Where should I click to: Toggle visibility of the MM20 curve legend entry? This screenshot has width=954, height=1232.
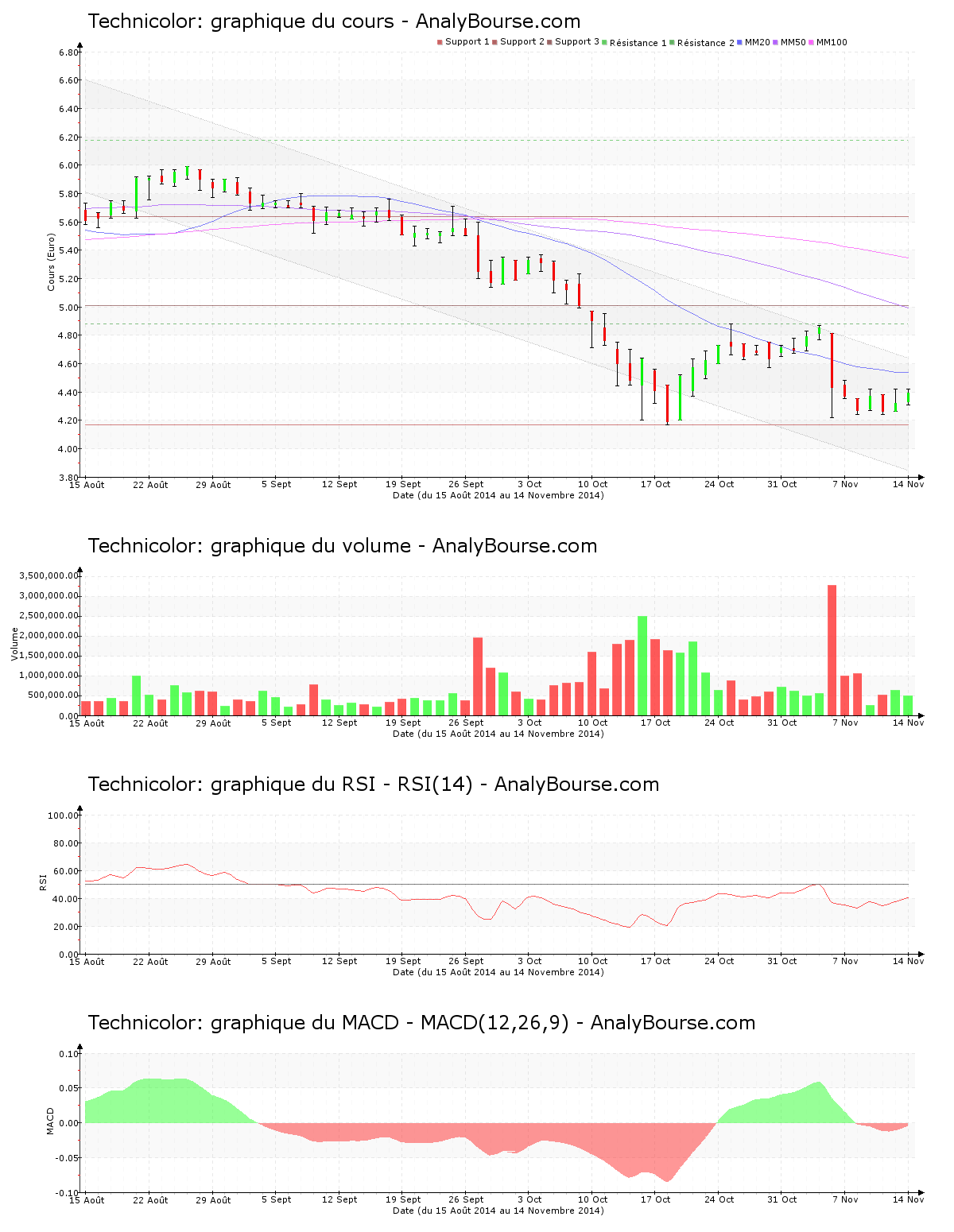point(757,40)
